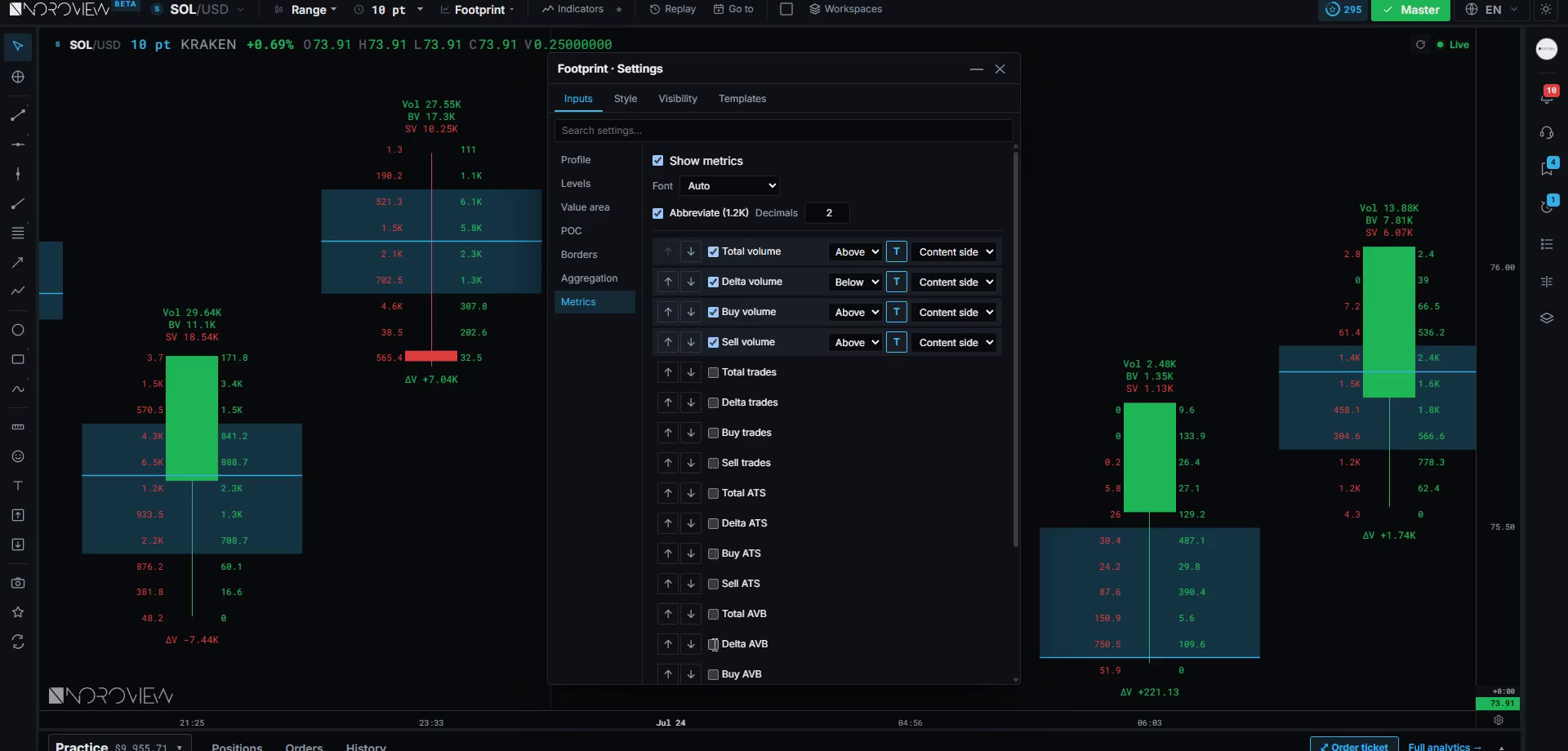This screenshot has width=1568, height=751.
Task: Move Sell volume metric down
Action: tap(691, 342)
